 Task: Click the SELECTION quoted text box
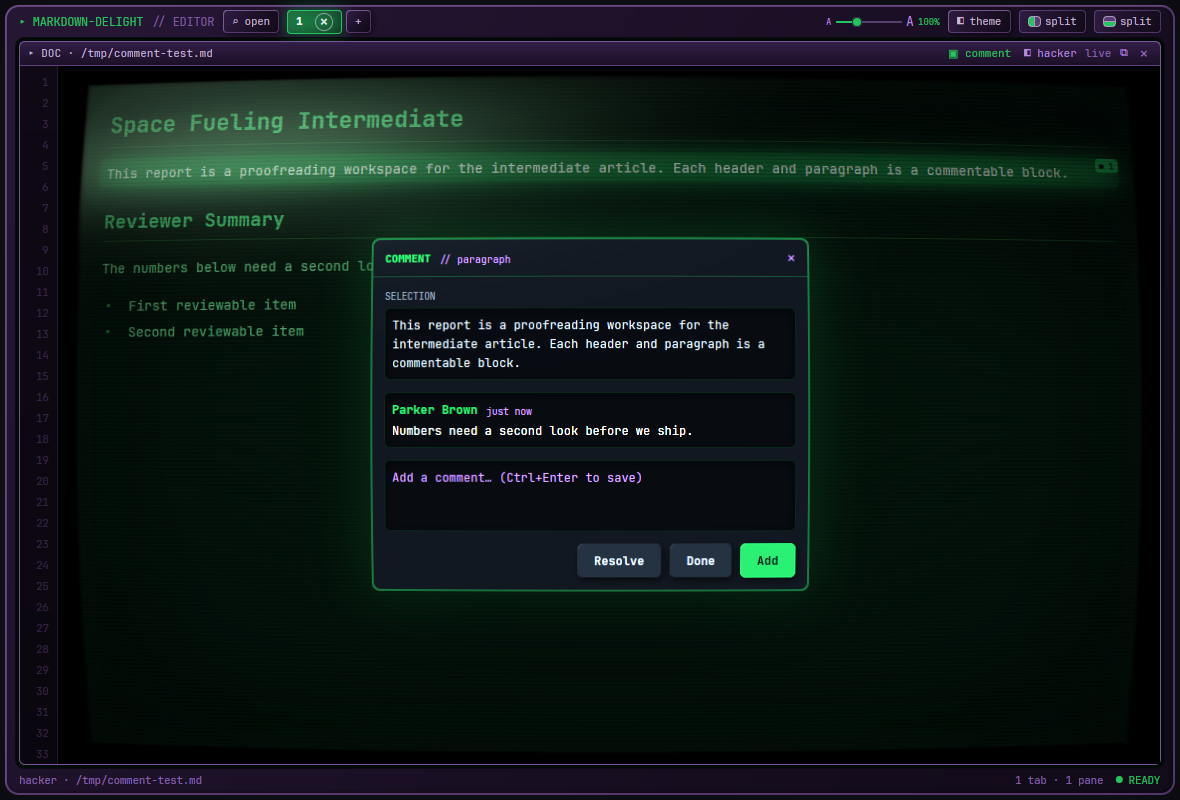click(590, 344)
